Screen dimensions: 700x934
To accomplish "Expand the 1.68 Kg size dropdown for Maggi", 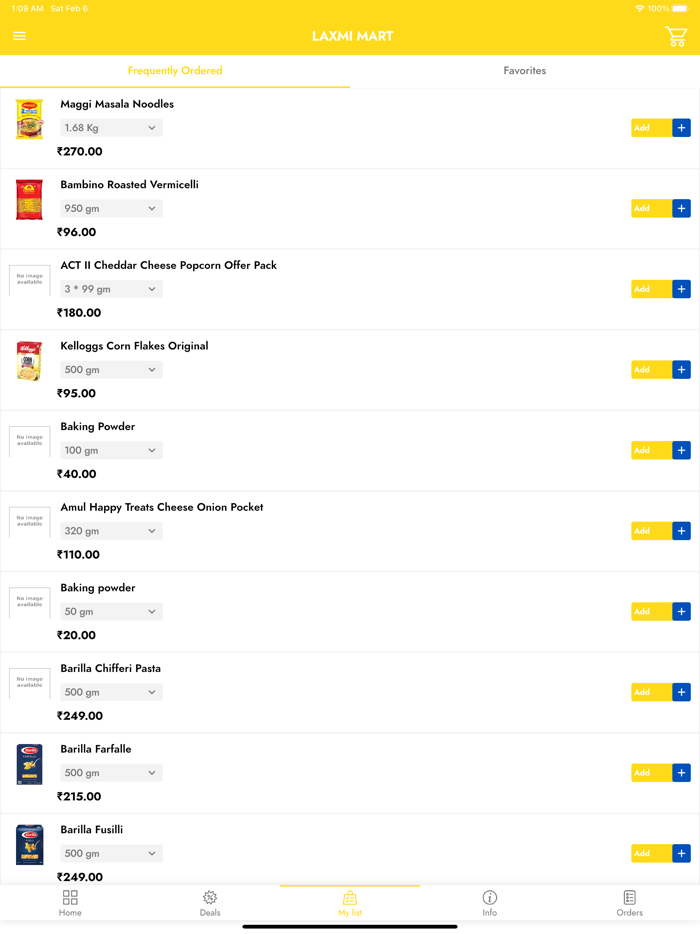I will tap(111, 128).
